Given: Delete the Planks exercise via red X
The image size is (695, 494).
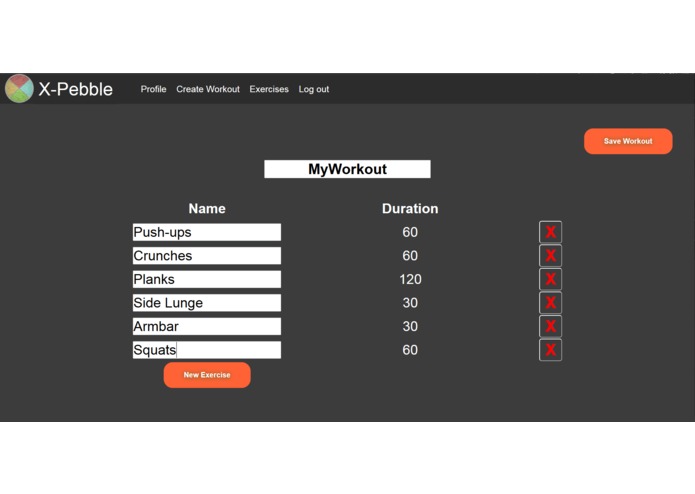Looking at the screenshot, I should pos(550,279).
